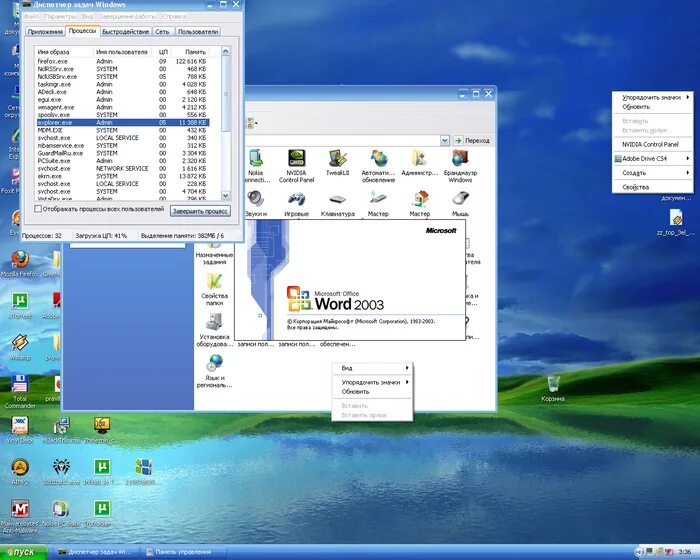
Task: Select the firefox.exe process row
Action: [122, 61]
